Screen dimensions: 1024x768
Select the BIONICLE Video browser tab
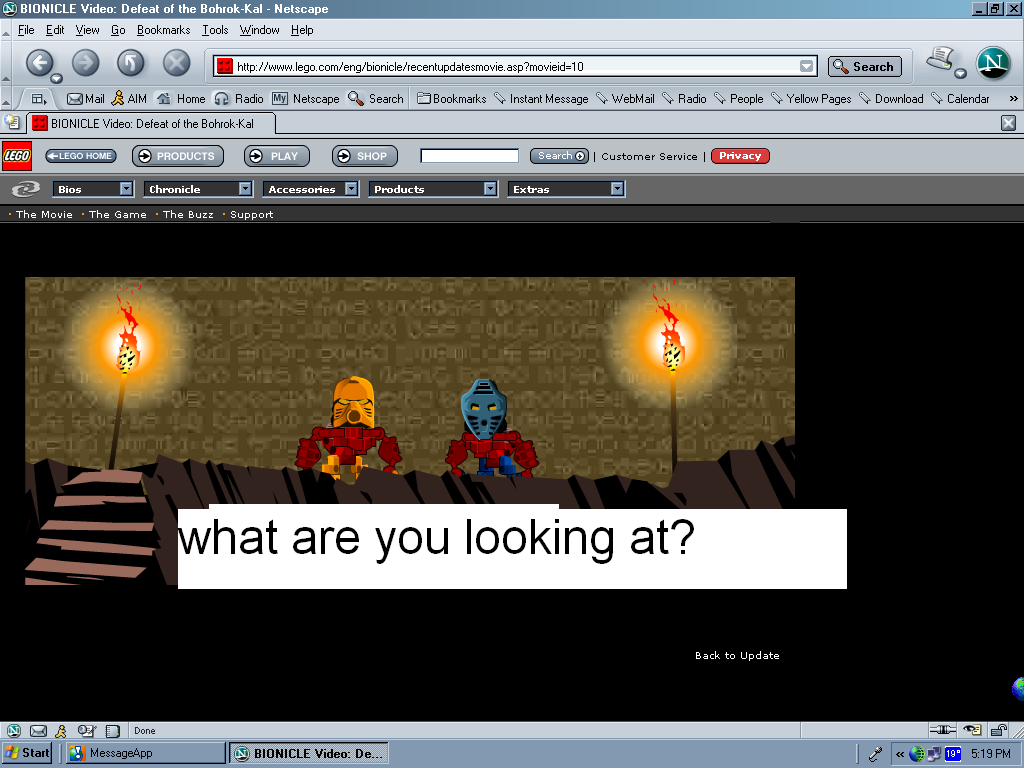click(x=152, y=123)
